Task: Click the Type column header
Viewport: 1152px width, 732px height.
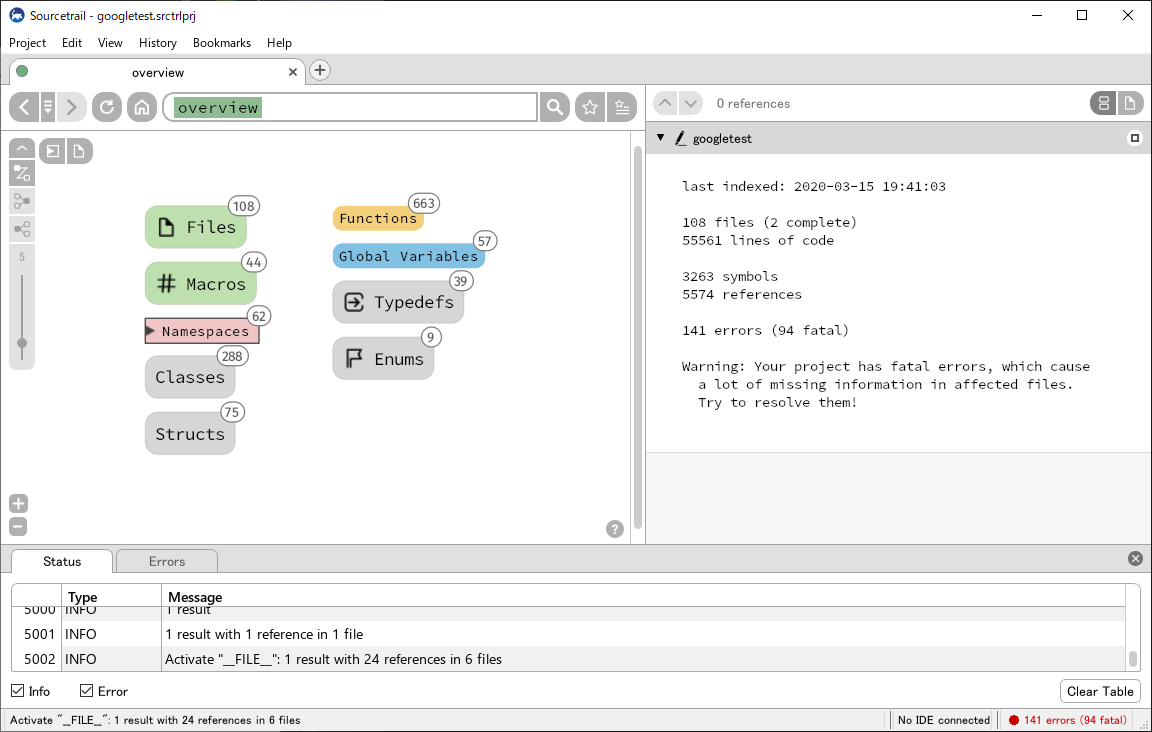Action: click(112, 597)
